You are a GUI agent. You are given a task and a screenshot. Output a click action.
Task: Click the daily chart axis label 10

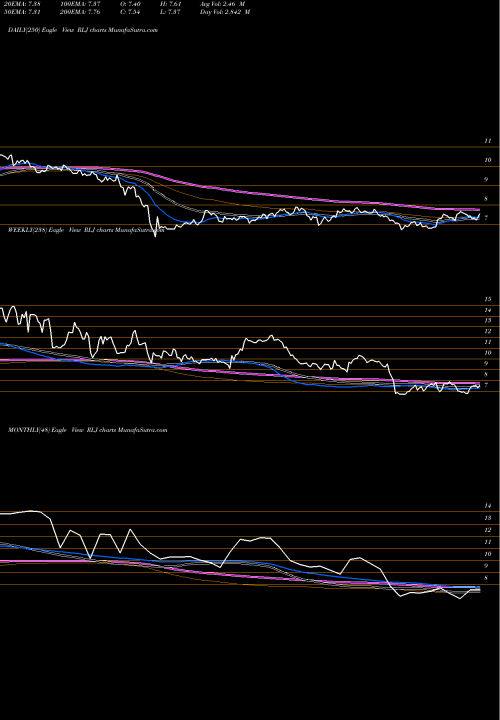pos(488,160)
